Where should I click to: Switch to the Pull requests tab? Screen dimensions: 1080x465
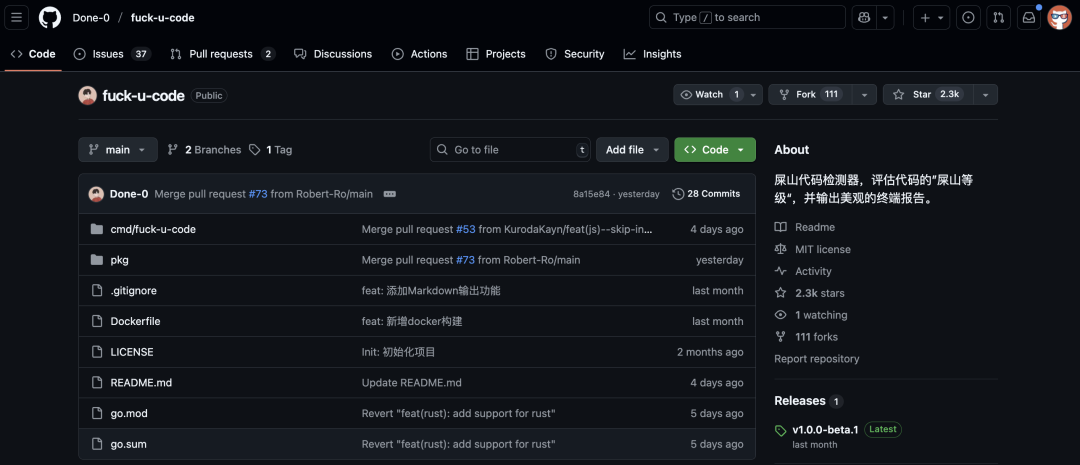222,54
